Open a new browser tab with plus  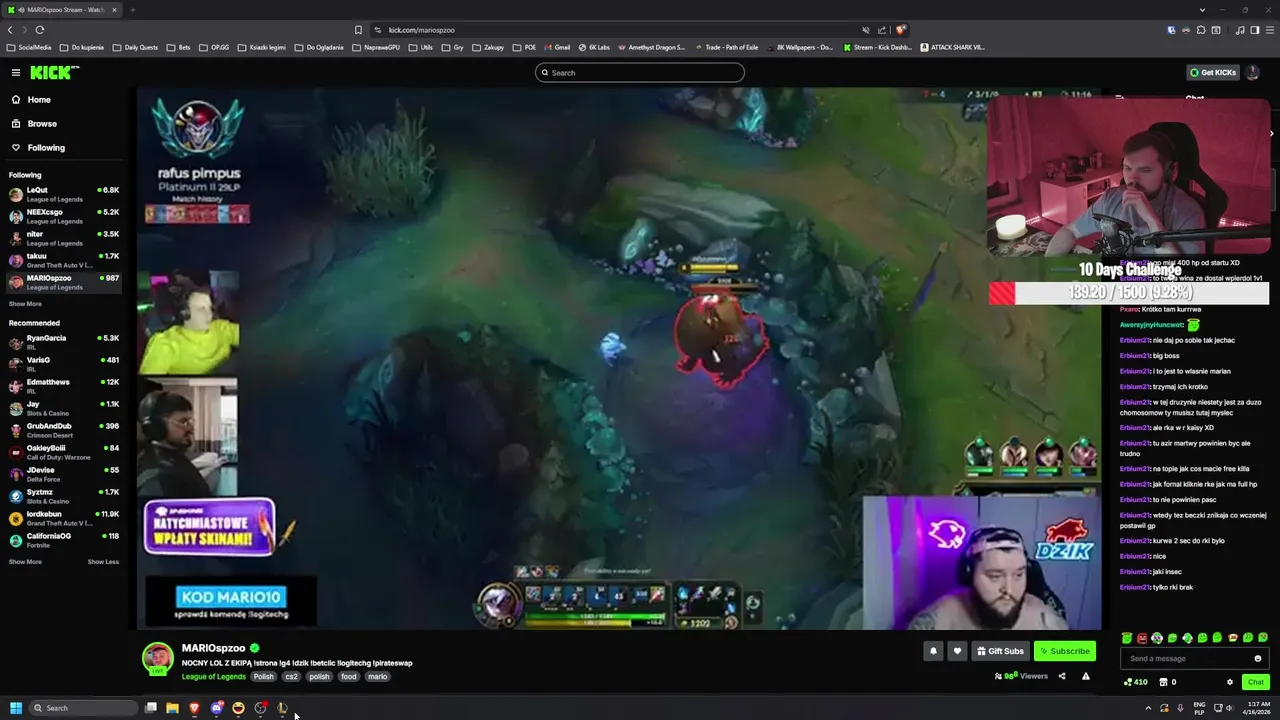(x=132, y=10)
